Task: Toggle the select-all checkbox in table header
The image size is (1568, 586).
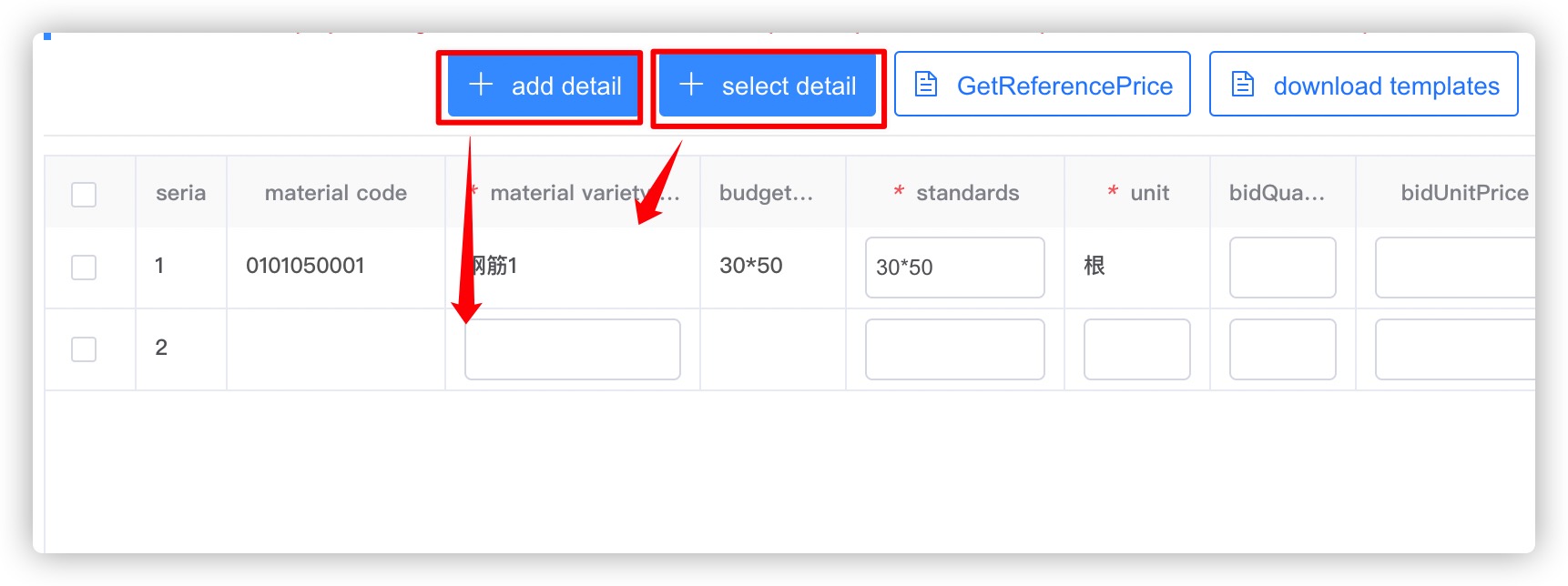Action: pos(84,194)
